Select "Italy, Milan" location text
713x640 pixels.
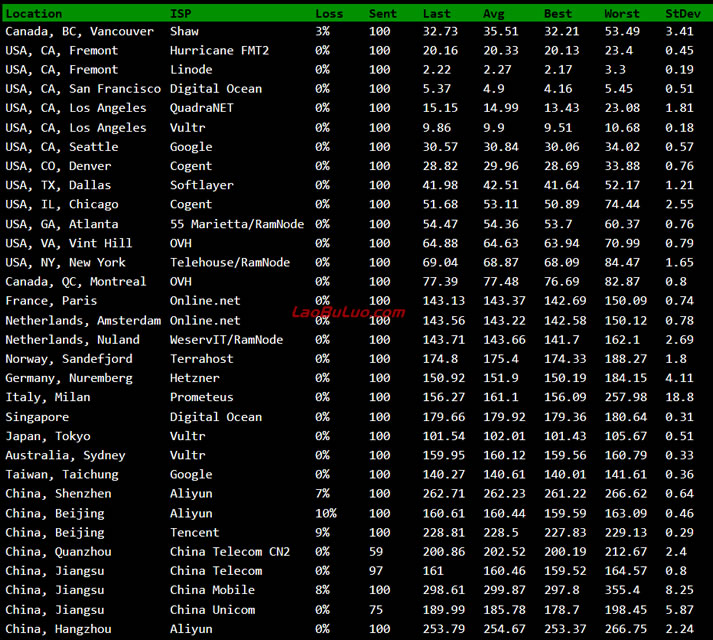pyautogui.click(x=48, y=397)
